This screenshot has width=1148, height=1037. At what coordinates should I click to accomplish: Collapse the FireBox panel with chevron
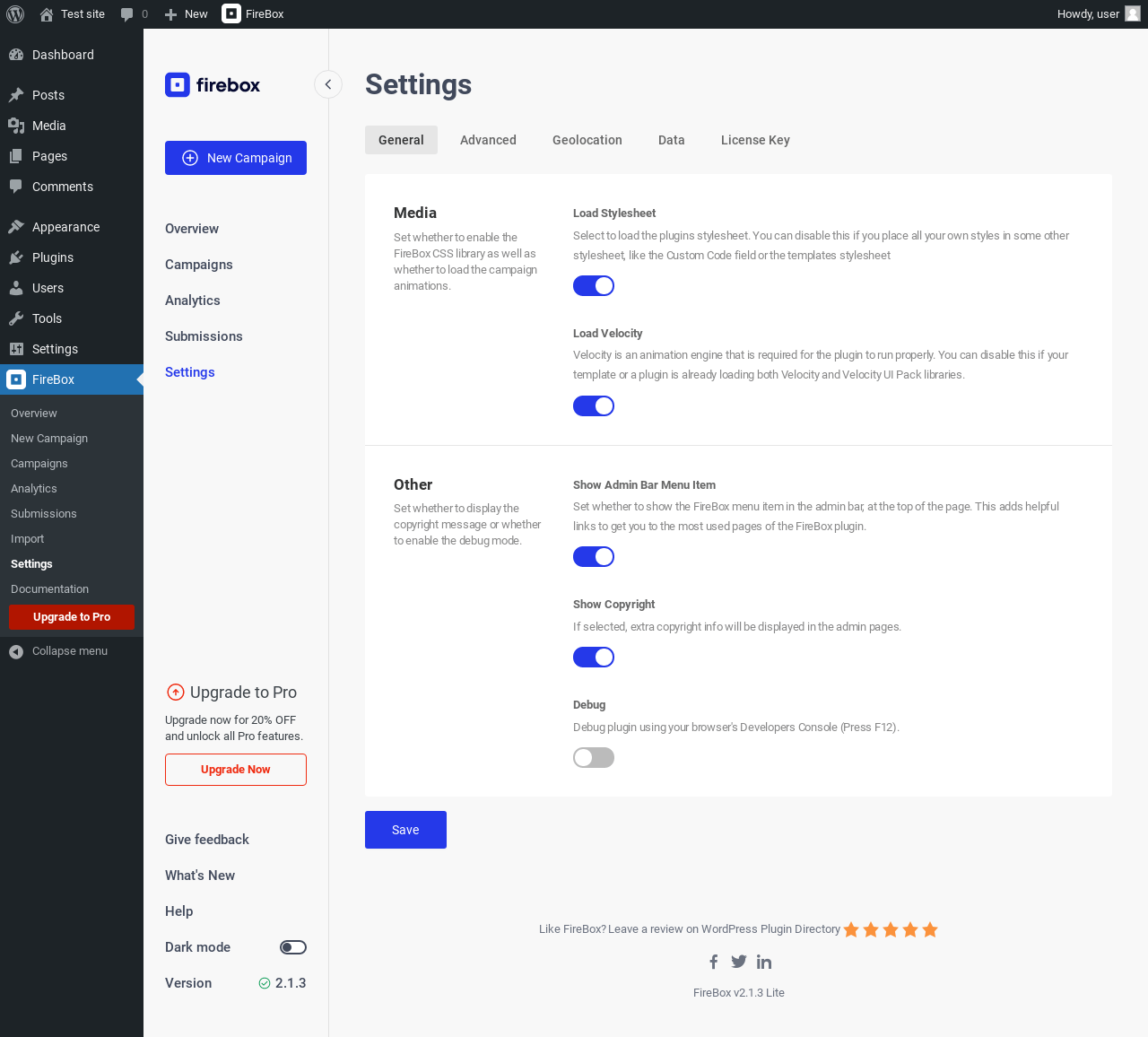coord(328,84)
